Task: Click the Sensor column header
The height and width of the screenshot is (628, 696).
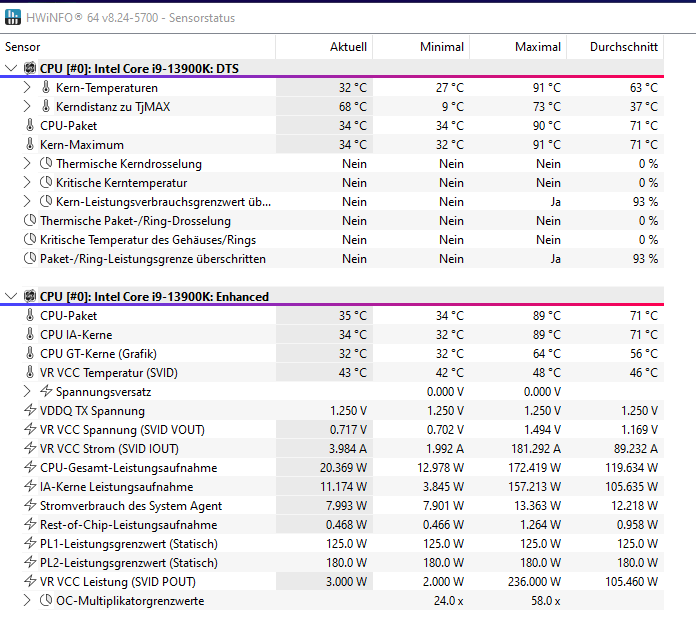Action: (138, 47)
